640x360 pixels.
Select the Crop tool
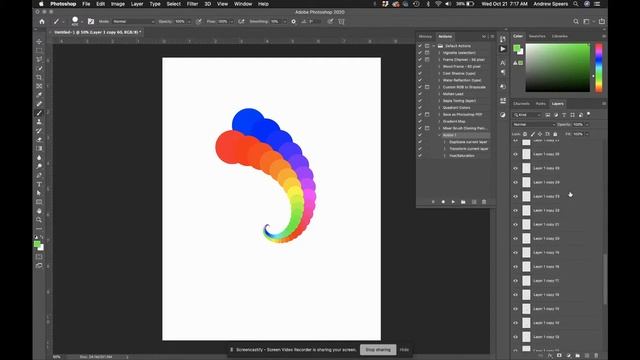pyautogui.click(x=39, y=77)
